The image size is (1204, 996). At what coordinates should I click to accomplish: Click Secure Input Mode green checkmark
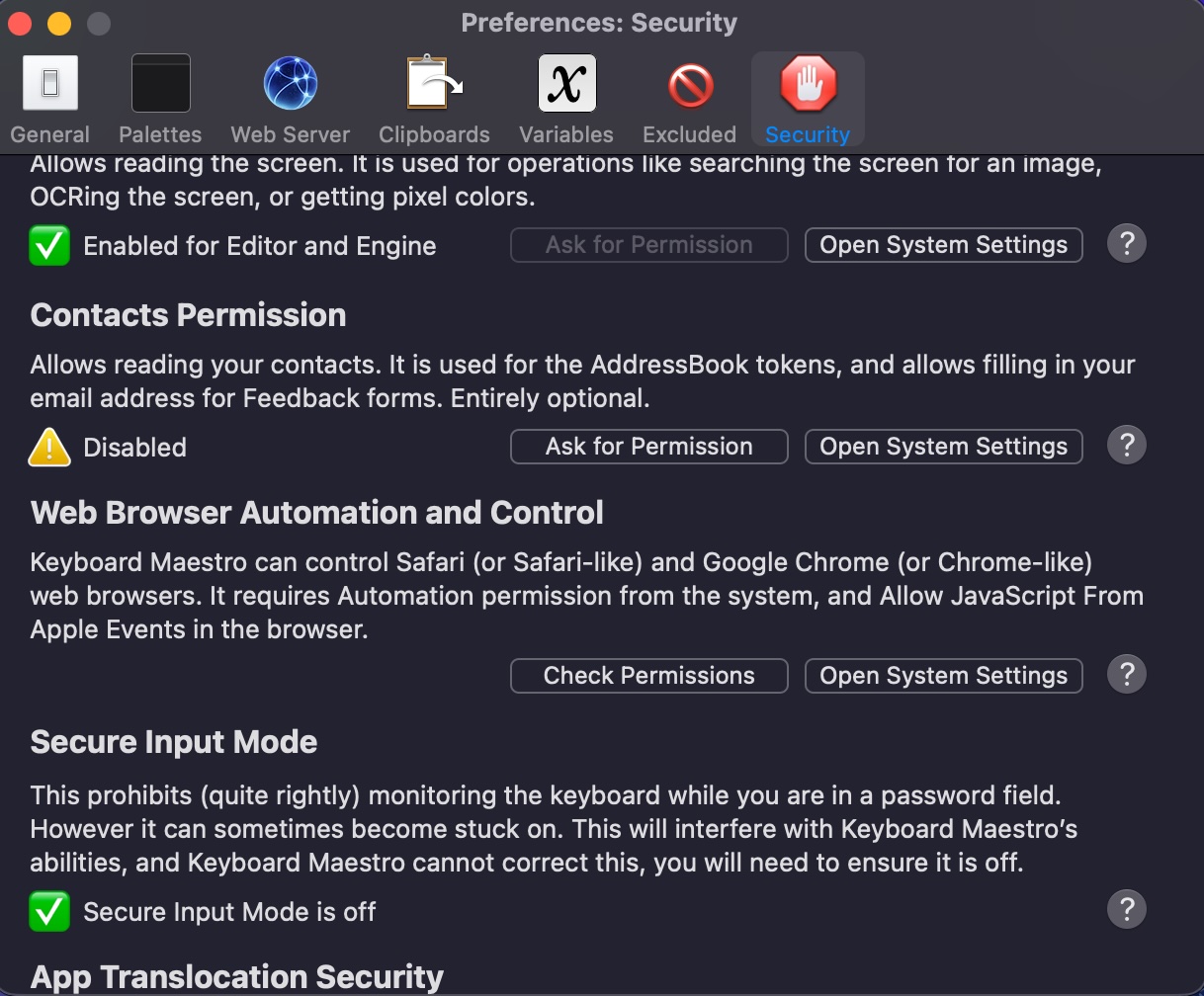pyautogui.click(x=49, y=912)
